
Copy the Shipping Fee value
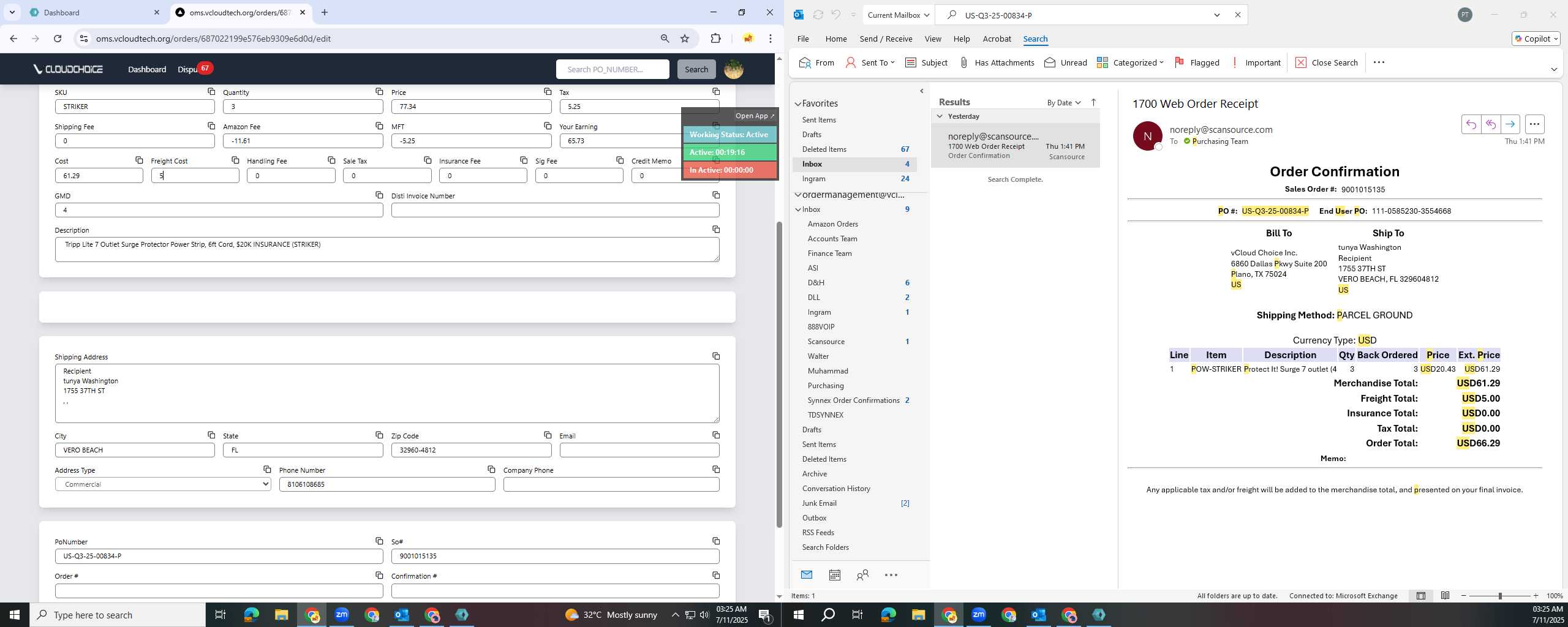[x=211, y=126]
